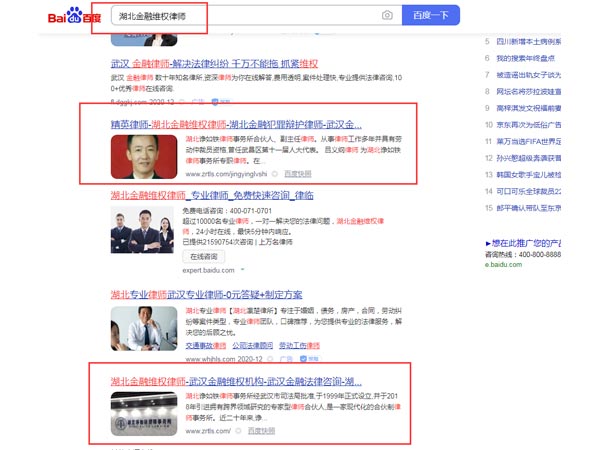Click the 公司法律顾问 sub-link
Screen dimensions: 600x450
tap(252, 345)
